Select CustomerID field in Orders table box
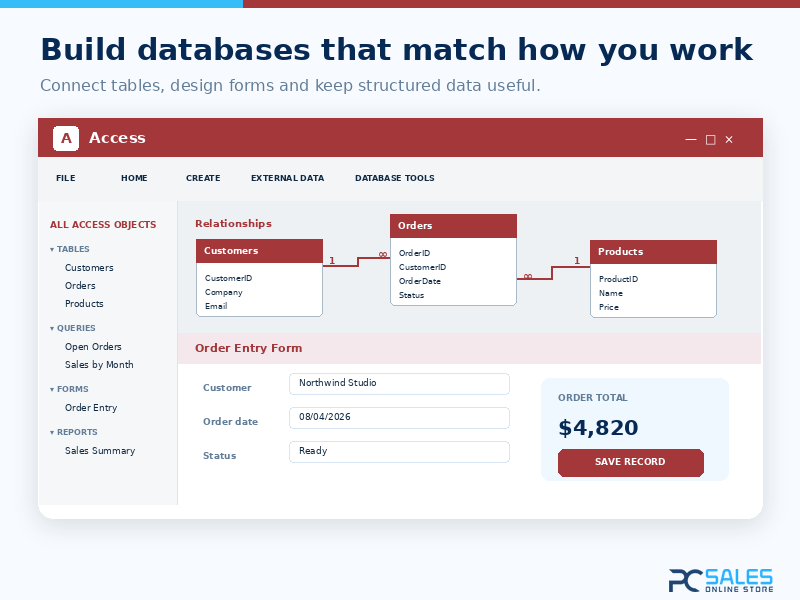 pyautogui.click(x=422, y=267)
